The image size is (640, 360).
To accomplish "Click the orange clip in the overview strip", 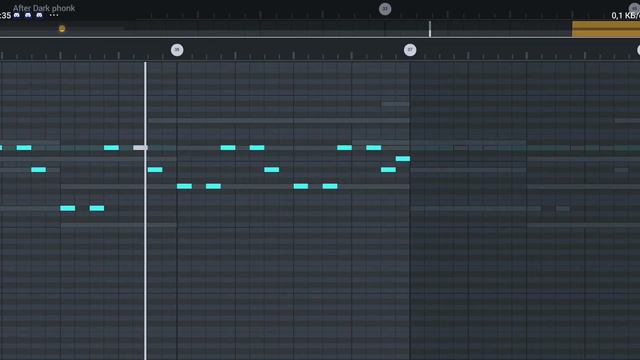I will [x=606, y=29].
